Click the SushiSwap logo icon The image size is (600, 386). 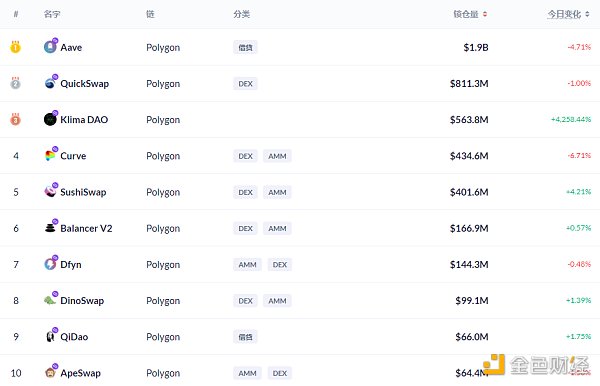tap(50, 191)
